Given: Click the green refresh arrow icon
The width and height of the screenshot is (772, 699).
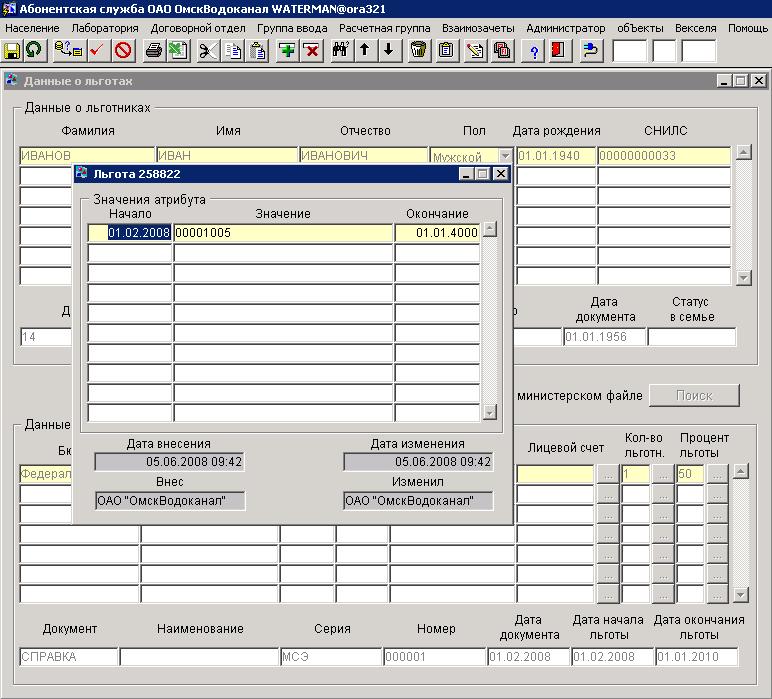Looking at the screenshot, I should coord(35,50).
